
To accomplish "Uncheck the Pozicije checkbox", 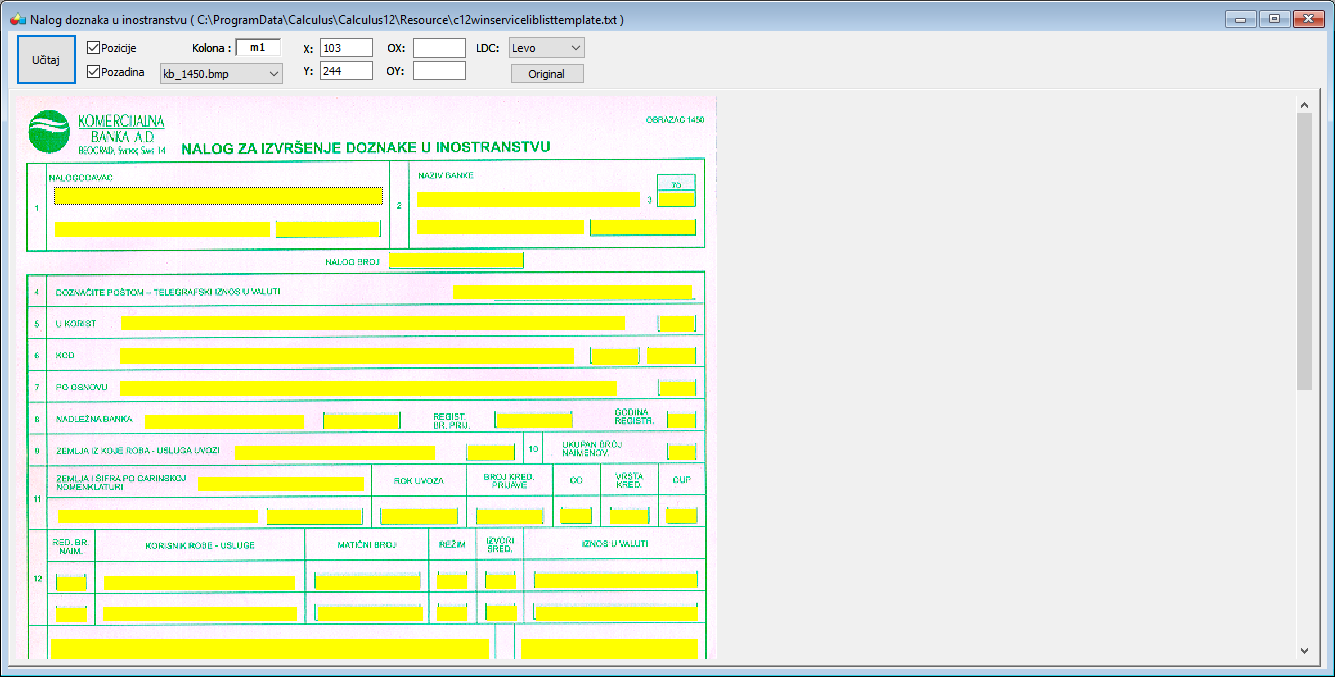I will pos(94,48).
